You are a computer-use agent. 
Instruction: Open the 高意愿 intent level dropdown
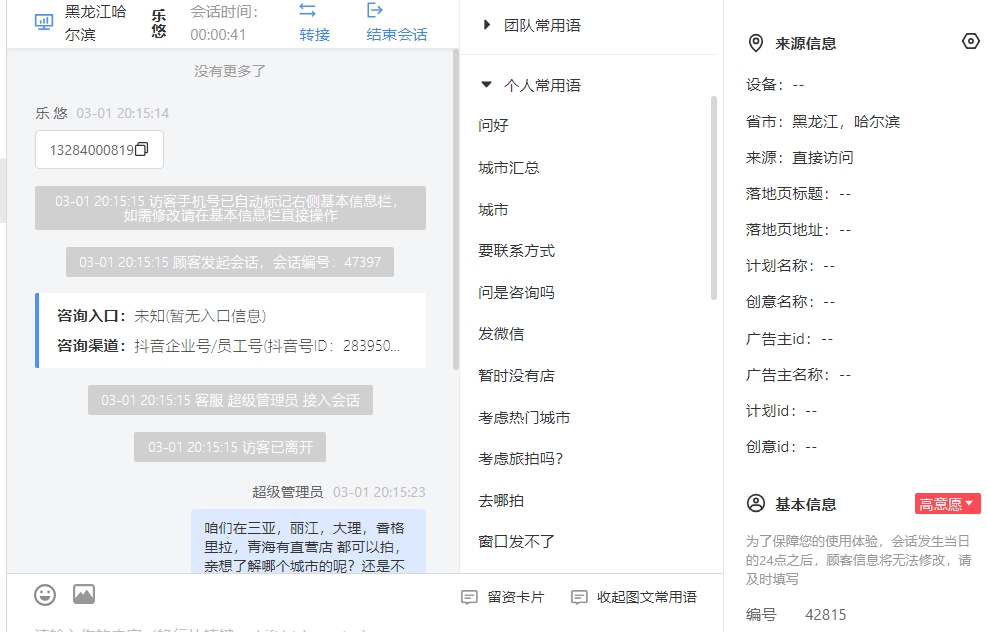[x=948, y=504]
